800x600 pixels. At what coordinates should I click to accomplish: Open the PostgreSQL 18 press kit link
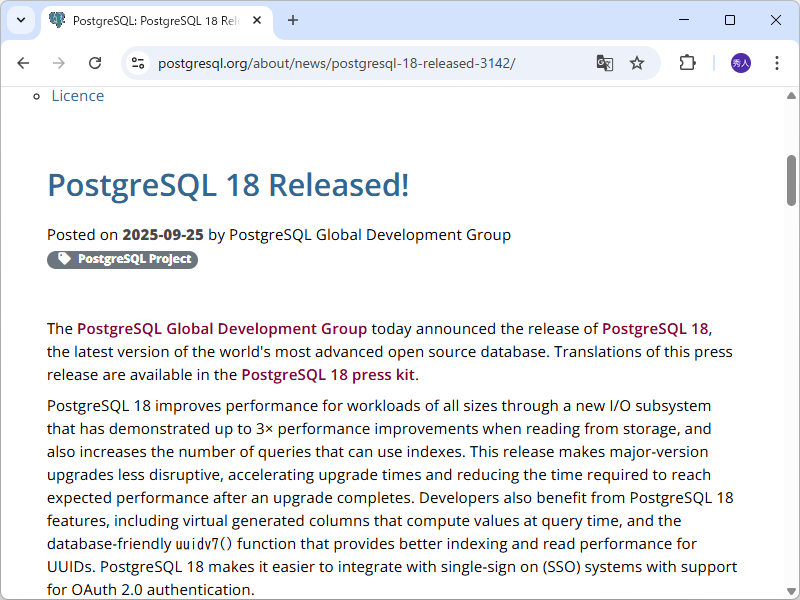pos(328,374)
